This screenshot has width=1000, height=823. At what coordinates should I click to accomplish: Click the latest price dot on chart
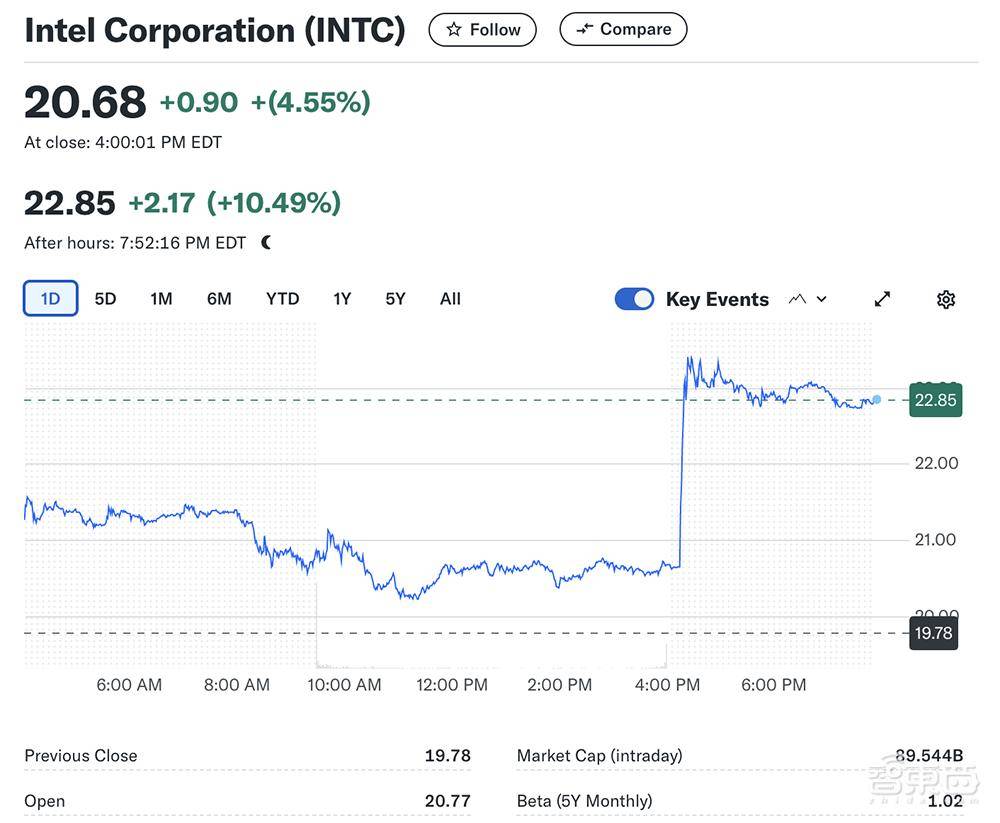pos(877,399)
